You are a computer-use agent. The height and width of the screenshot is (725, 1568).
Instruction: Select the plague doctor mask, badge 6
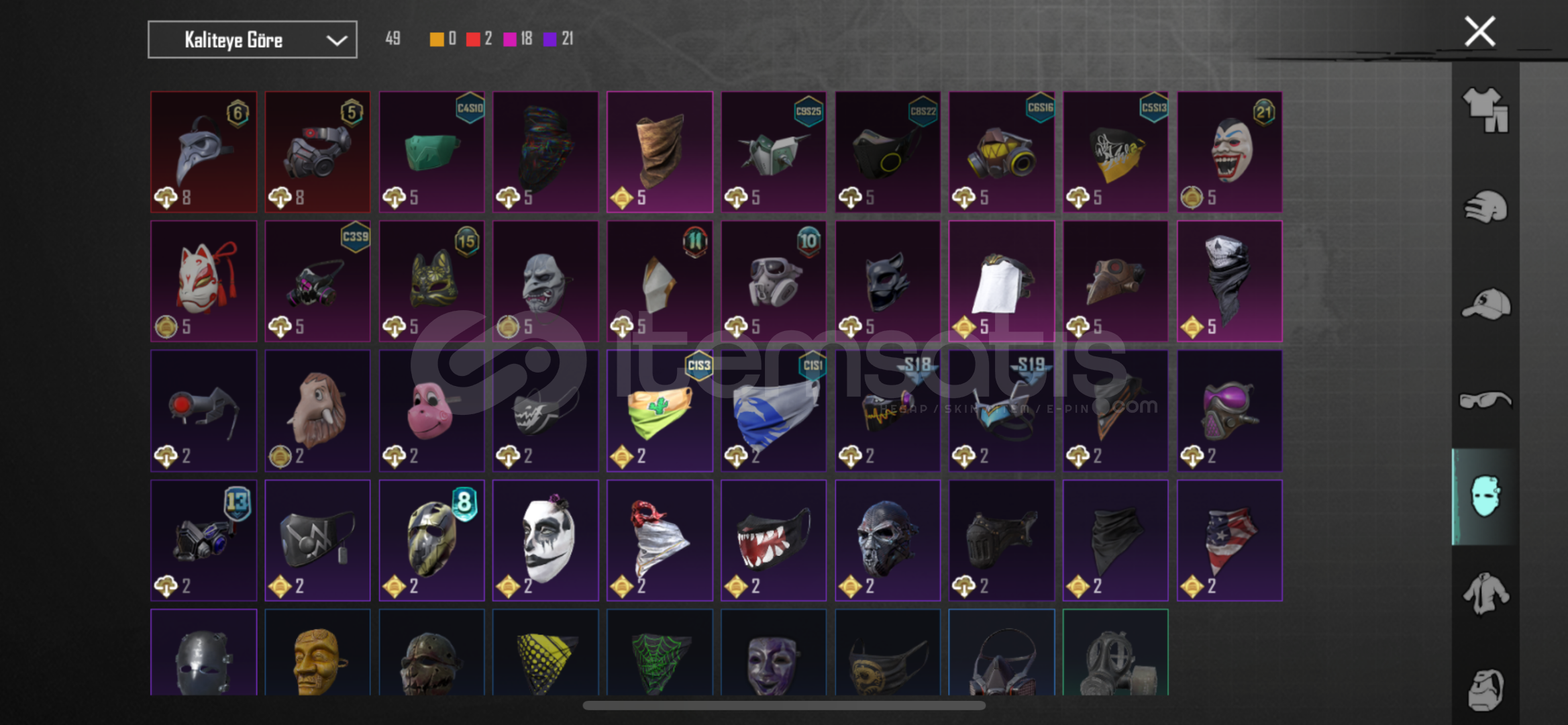coord(204,152)
